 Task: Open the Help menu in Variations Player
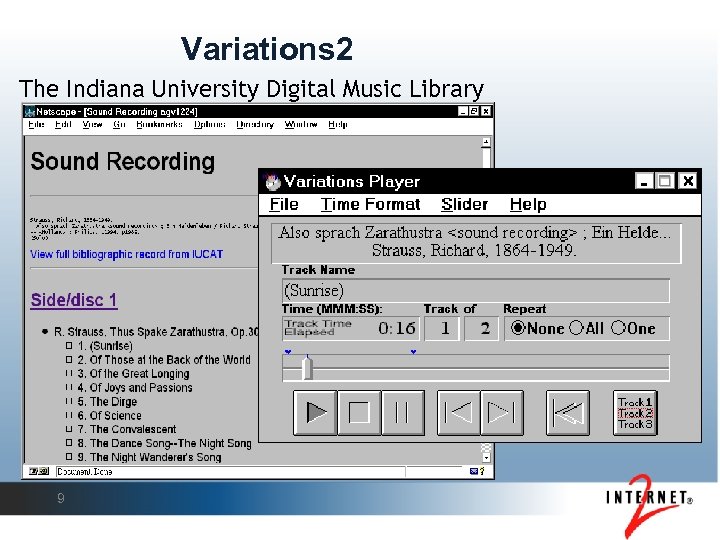pos(528,204)
